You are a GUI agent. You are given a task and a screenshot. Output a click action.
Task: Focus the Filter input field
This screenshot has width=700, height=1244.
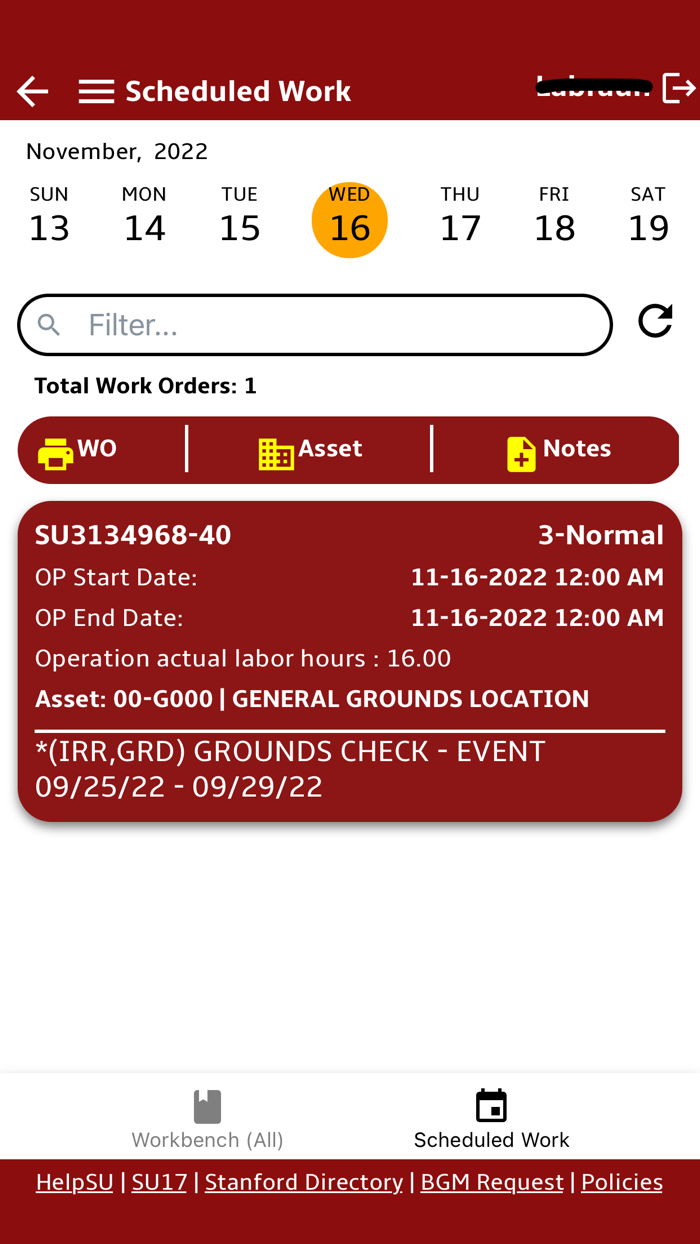click(x=315, y=325)
